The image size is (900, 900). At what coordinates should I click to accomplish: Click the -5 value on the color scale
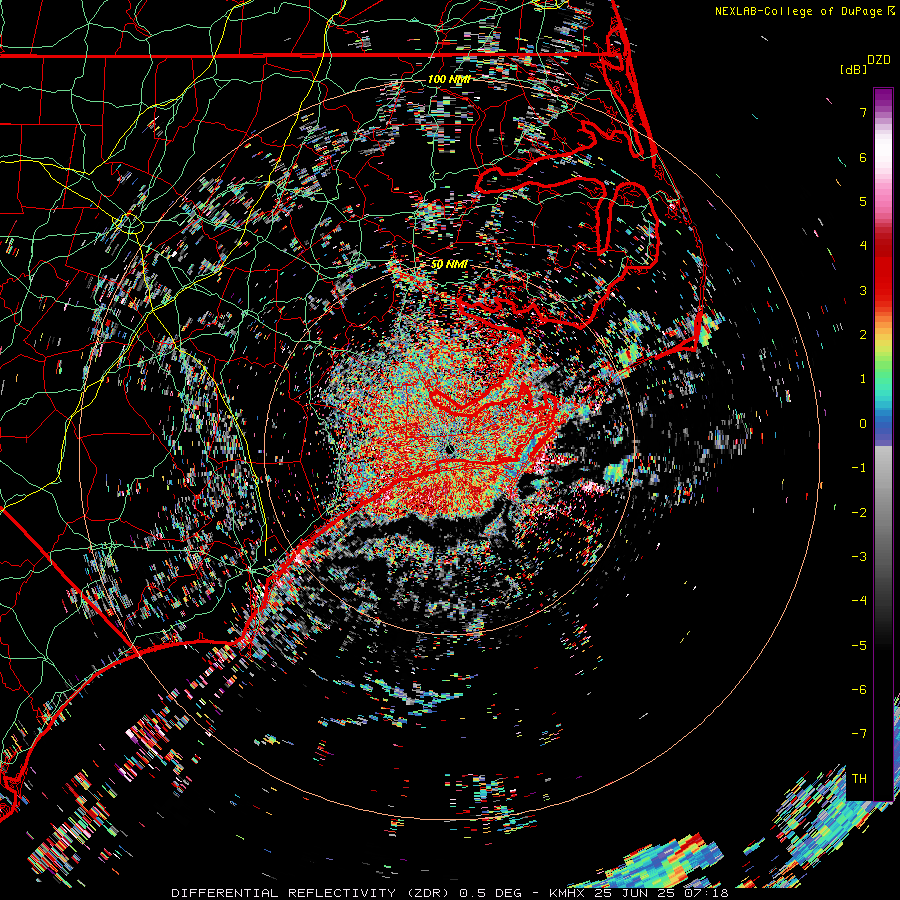click(859, 646)
